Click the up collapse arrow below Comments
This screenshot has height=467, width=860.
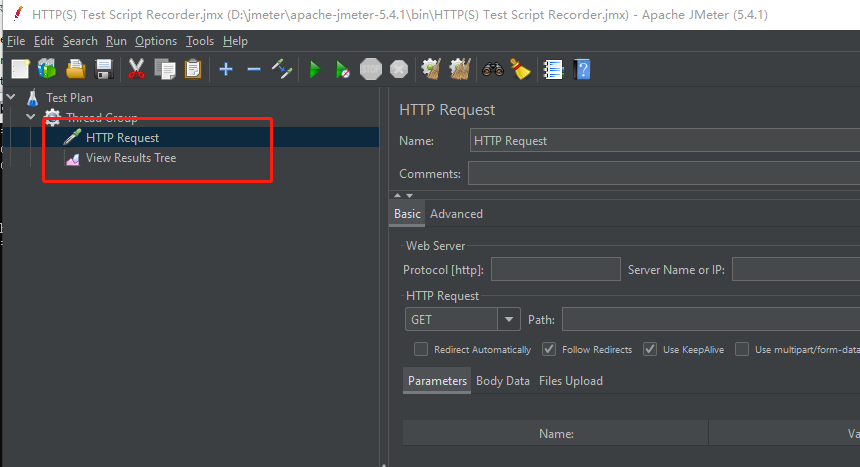click(398, 195)
